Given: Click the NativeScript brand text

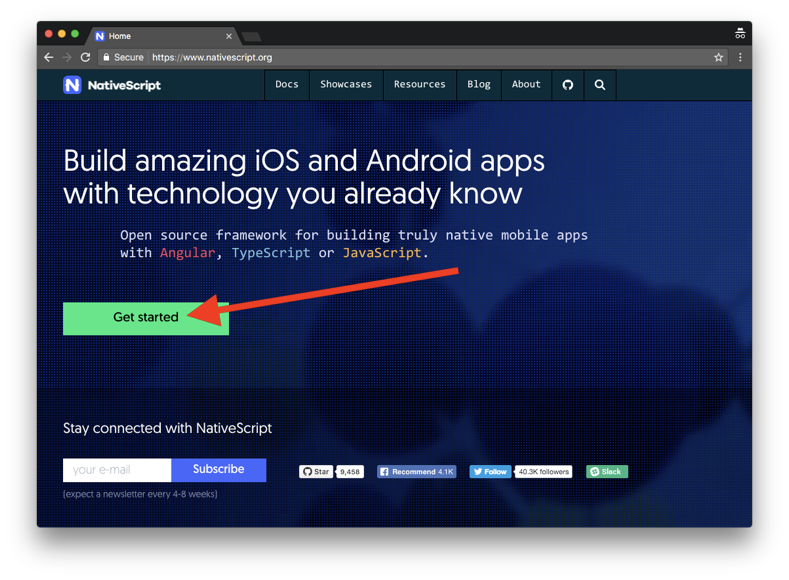Looking at the screenshot, I should pyautogui.click(x=124, y=86).
